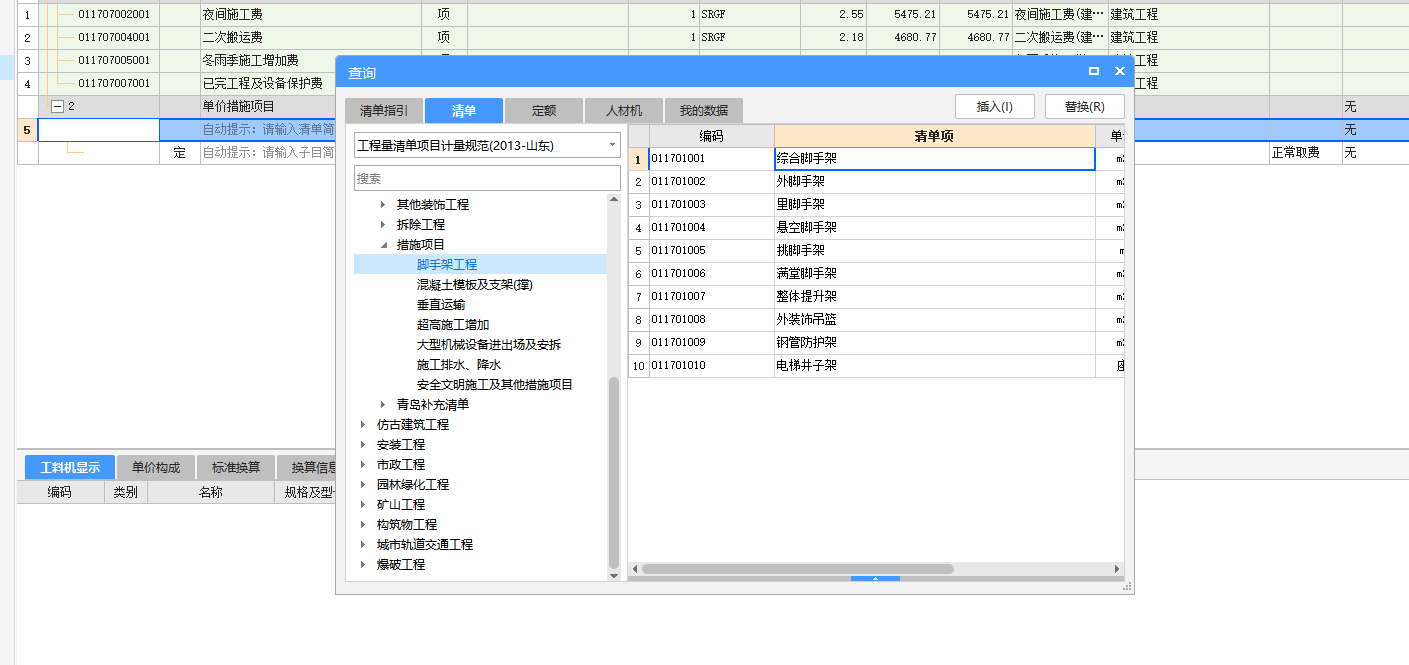Switch to 工料机显示 bottom tab
Screen dimensions: 1409x665
[x=70, y=468]
